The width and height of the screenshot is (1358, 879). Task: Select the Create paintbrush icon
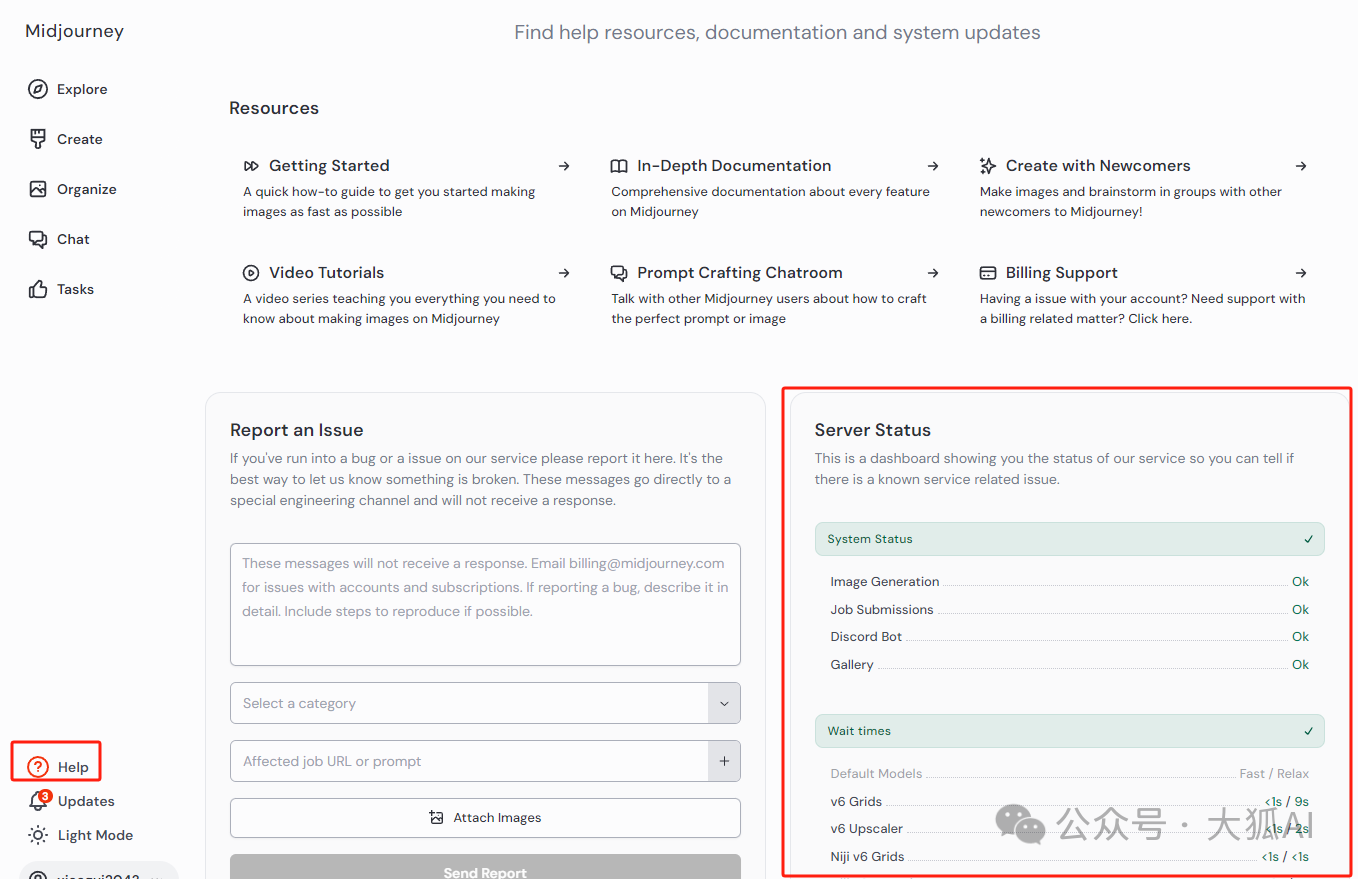[x=38, y=139]
